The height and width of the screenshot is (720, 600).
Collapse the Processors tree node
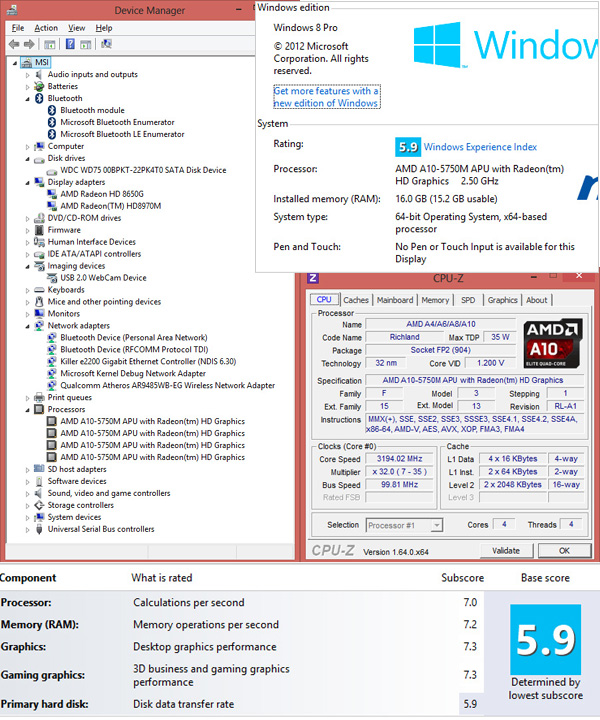pyautogui.click(x=28, y=410)
